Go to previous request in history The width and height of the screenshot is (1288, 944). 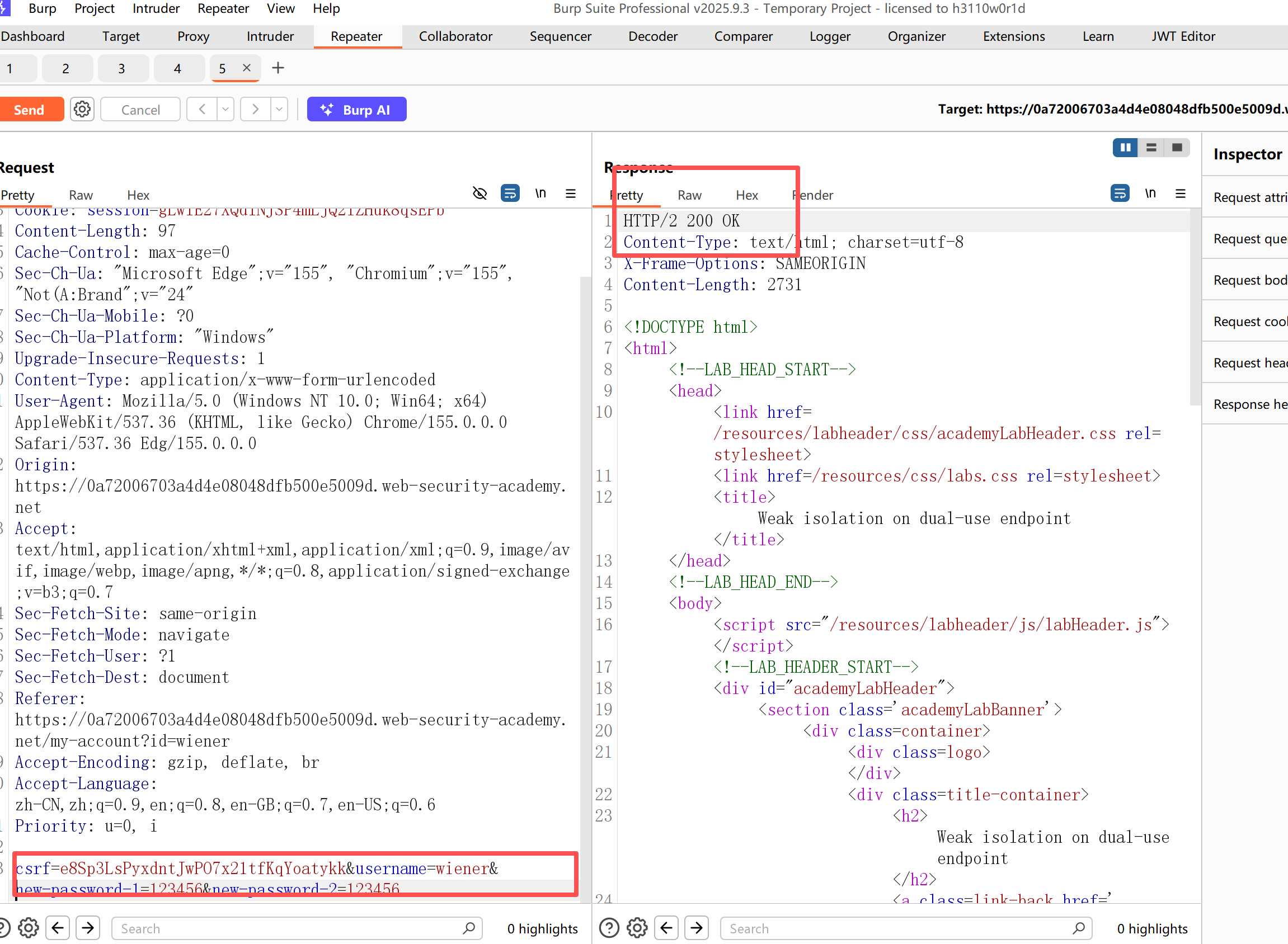(203, 109)
